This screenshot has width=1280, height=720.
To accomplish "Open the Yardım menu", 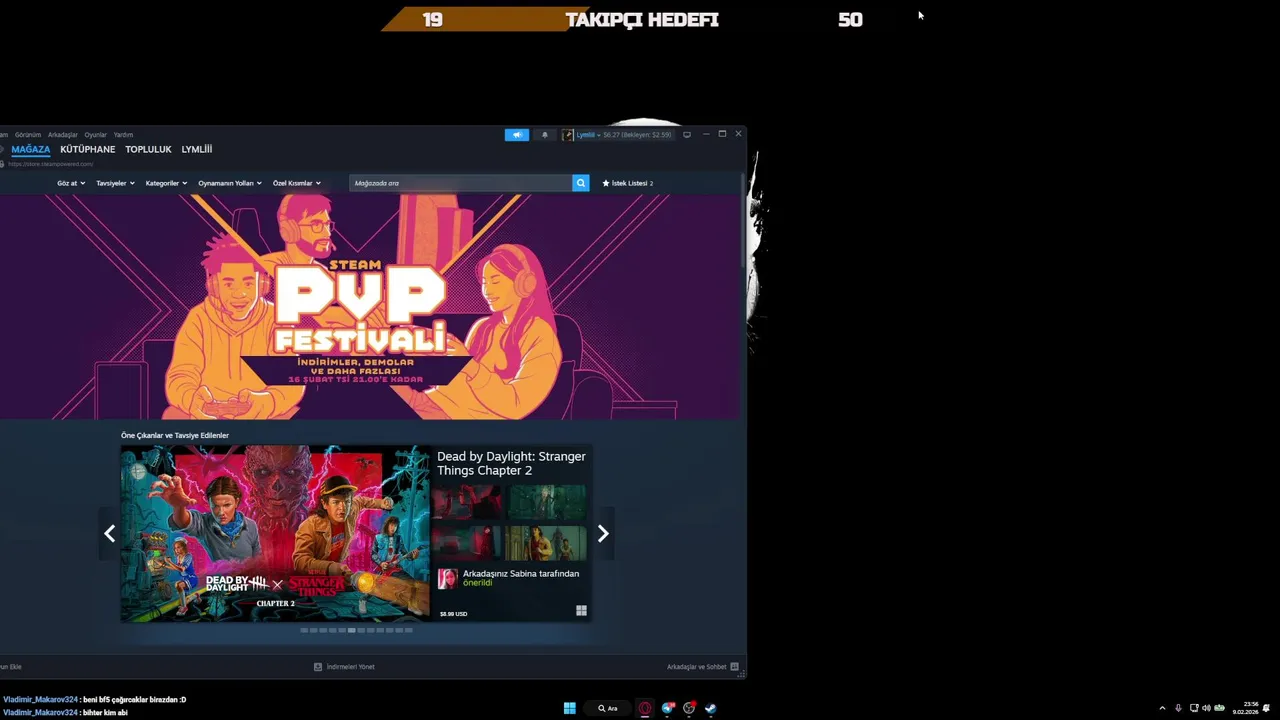I will coord(123,135).
